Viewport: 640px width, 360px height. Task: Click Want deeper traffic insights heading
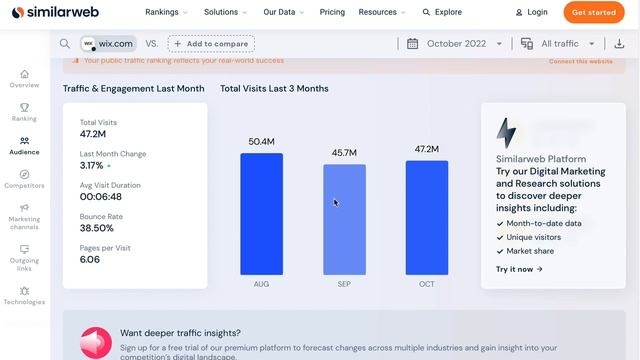tap(180, 333)
